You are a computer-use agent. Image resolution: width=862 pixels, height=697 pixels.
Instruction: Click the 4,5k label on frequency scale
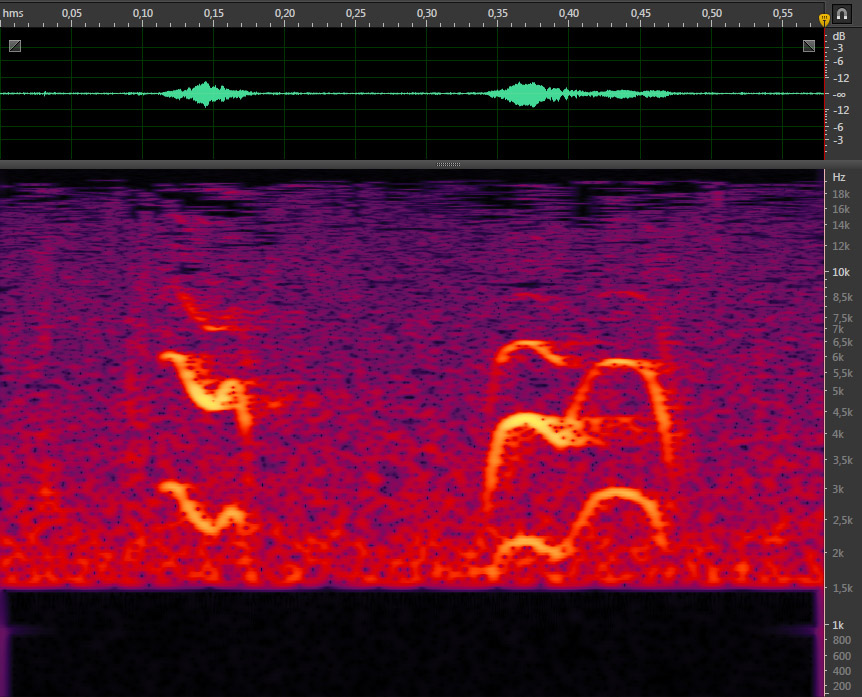842,412
